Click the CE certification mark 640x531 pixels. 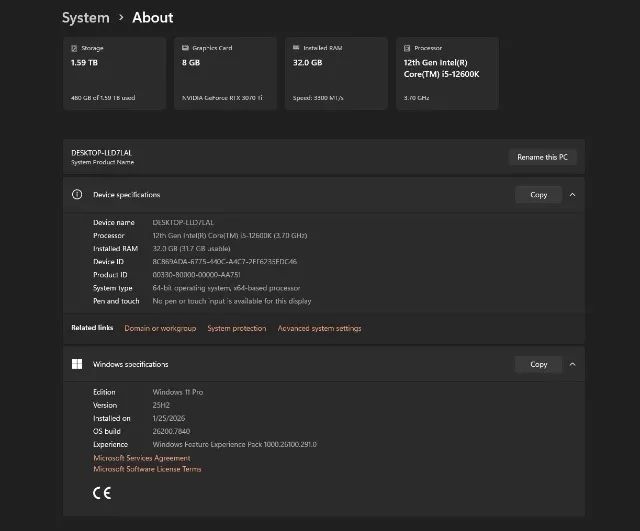[x=102, y=492]
